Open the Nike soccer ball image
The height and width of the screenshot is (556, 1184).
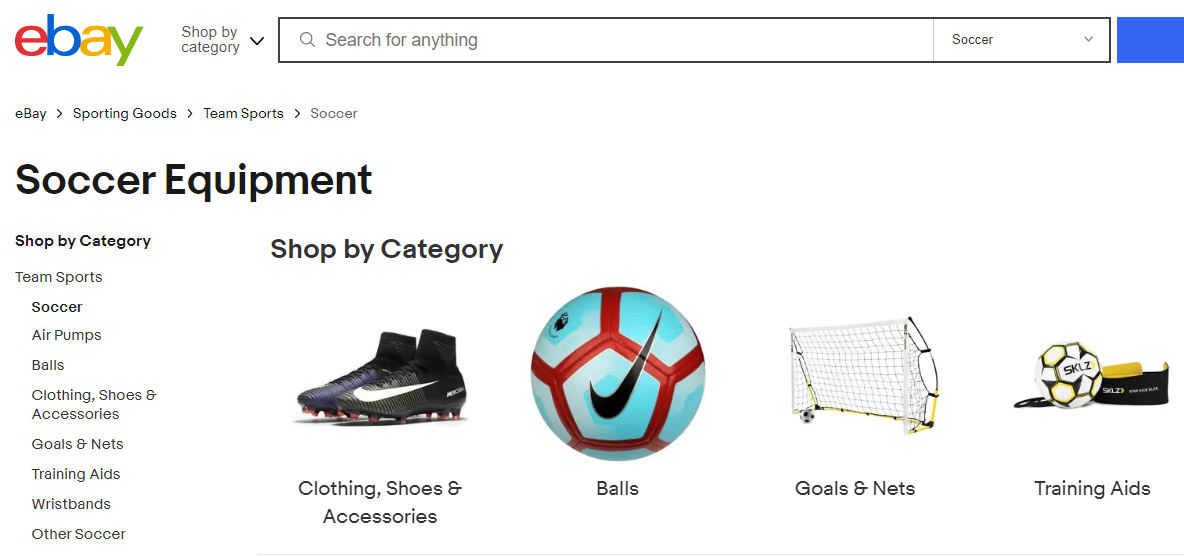point(617,373)
